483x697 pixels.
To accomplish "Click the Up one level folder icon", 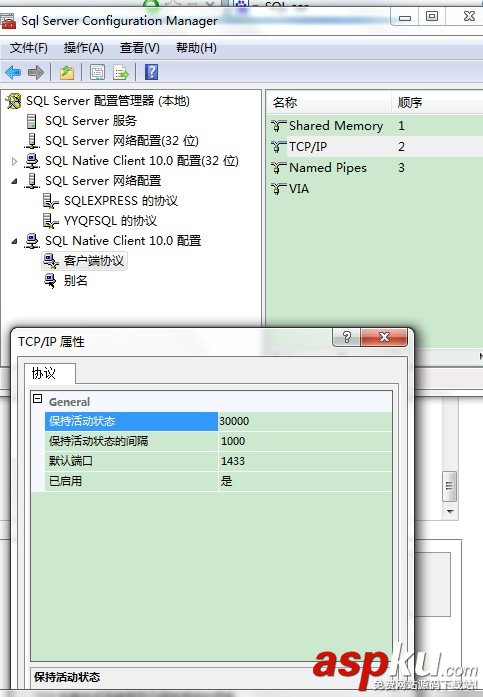I will (x=67, y=72).
